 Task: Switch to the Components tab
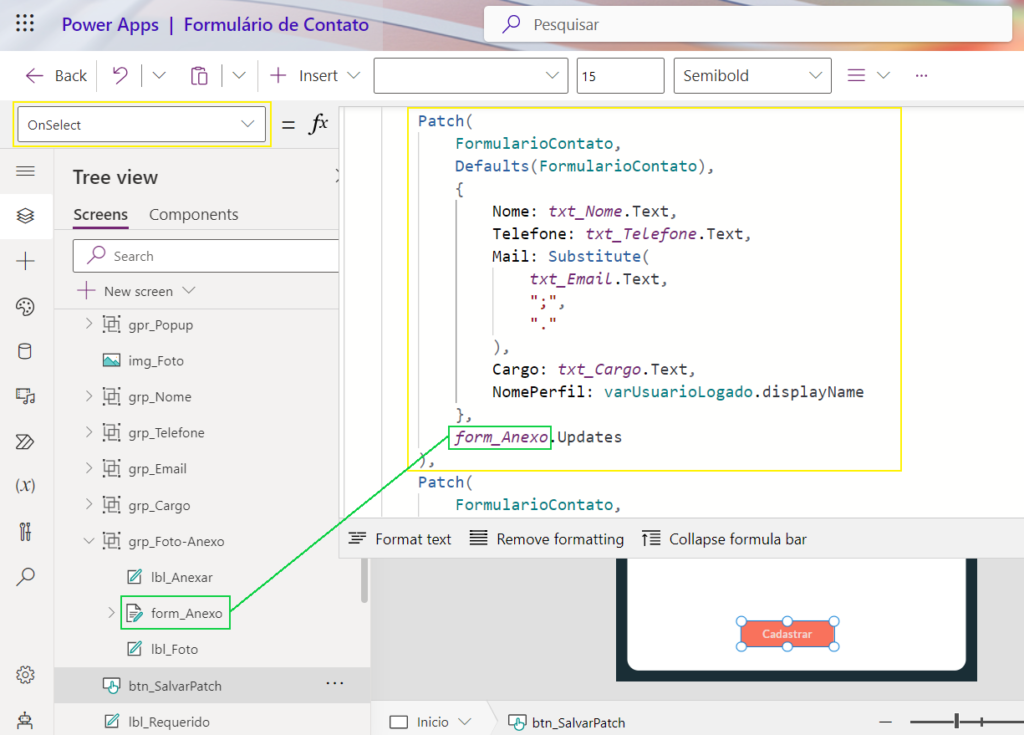tap(193, 214)
